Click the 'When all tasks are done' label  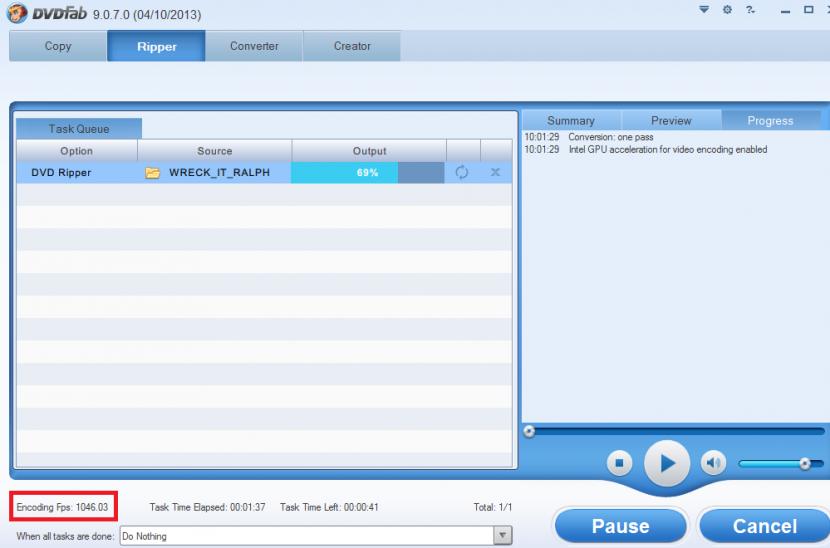coord(65,536)
